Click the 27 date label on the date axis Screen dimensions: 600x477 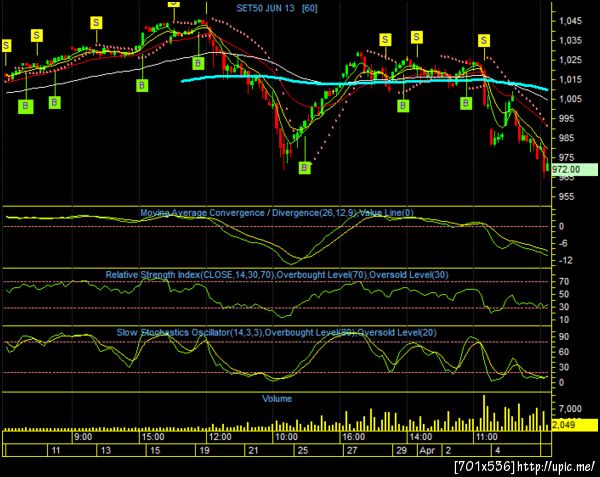(x=352, y=450)
